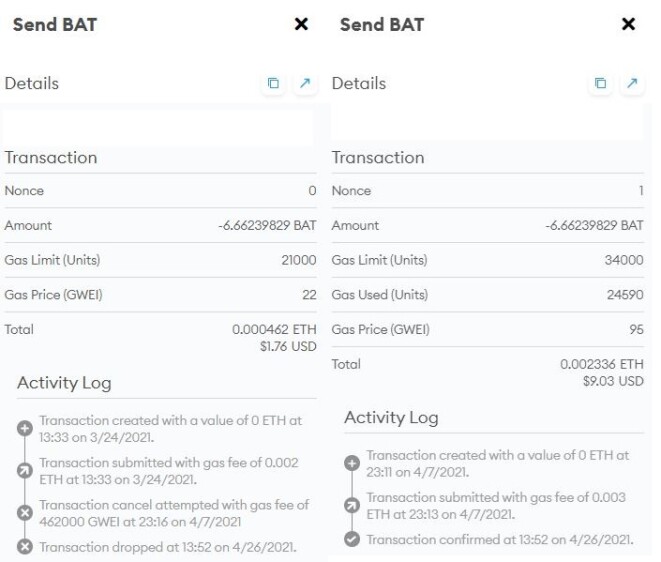The image size is (661, 562).
Task: Click the plus icon for right transaction created
Action: (x=352, y=463)
